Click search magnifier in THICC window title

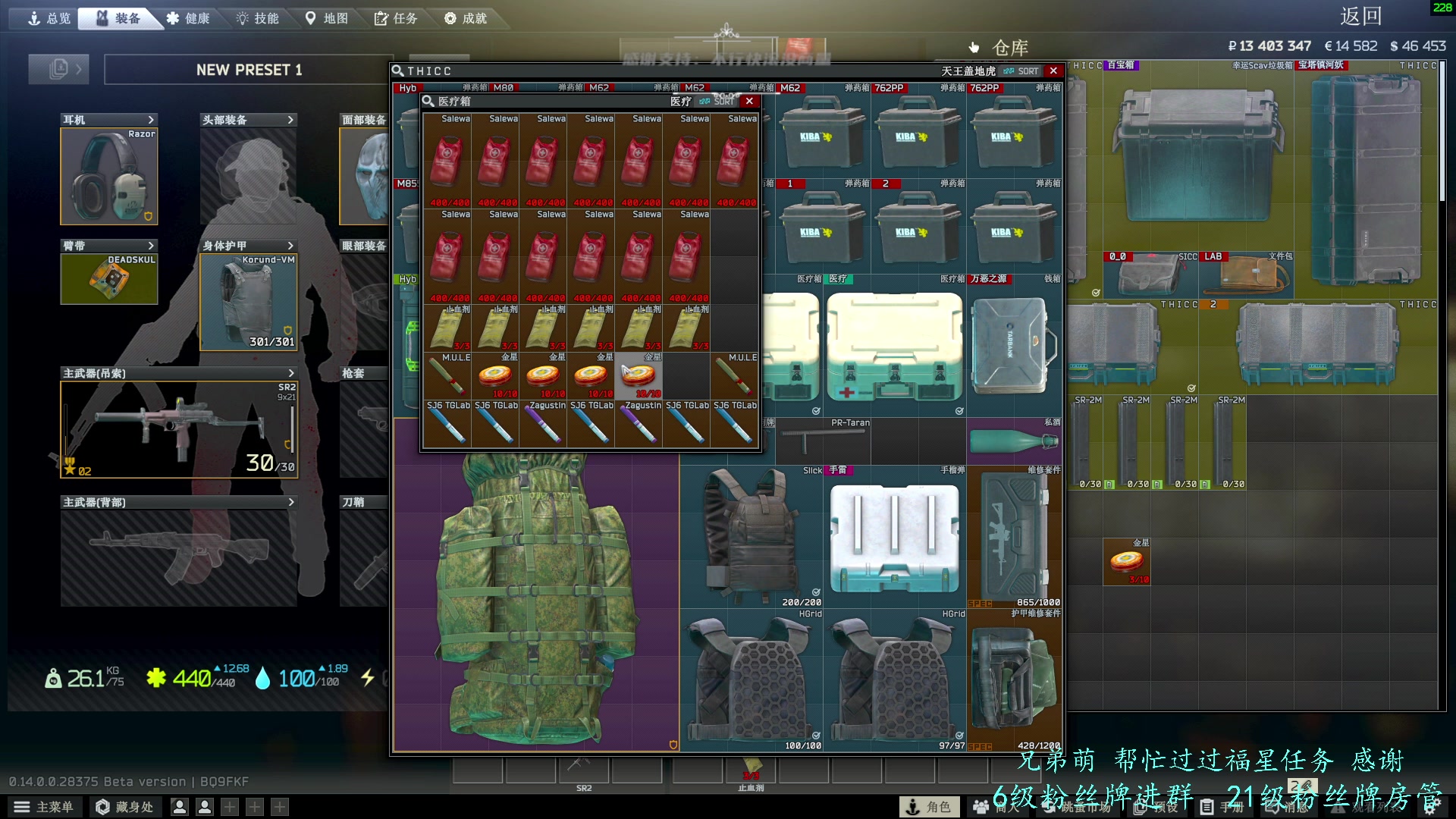[397, 71]
